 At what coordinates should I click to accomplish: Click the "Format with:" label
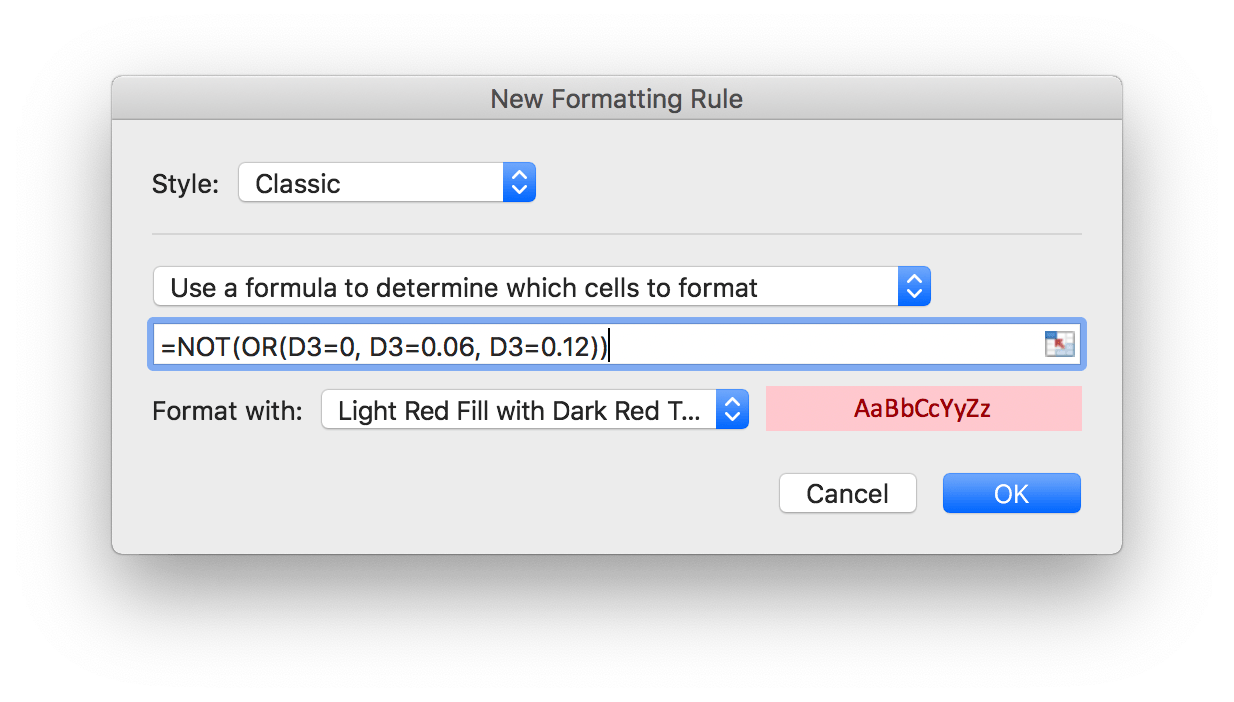click(227, 411)
